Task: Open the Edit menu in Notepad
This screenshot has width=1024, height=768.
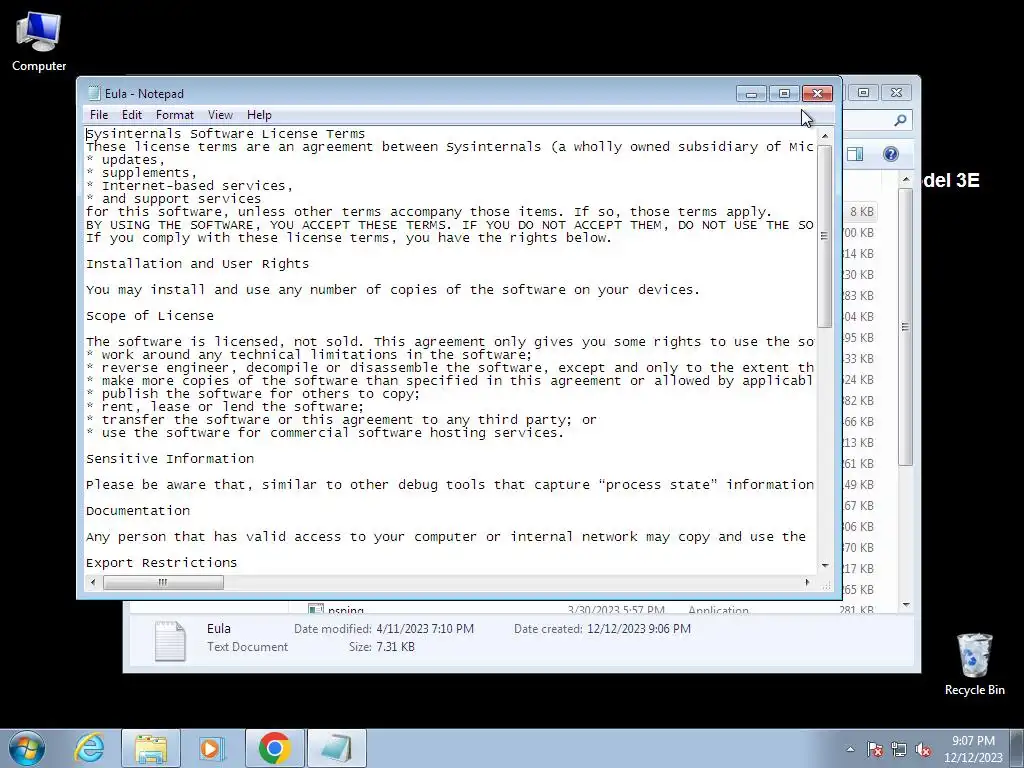Action: tap(131, 115)
